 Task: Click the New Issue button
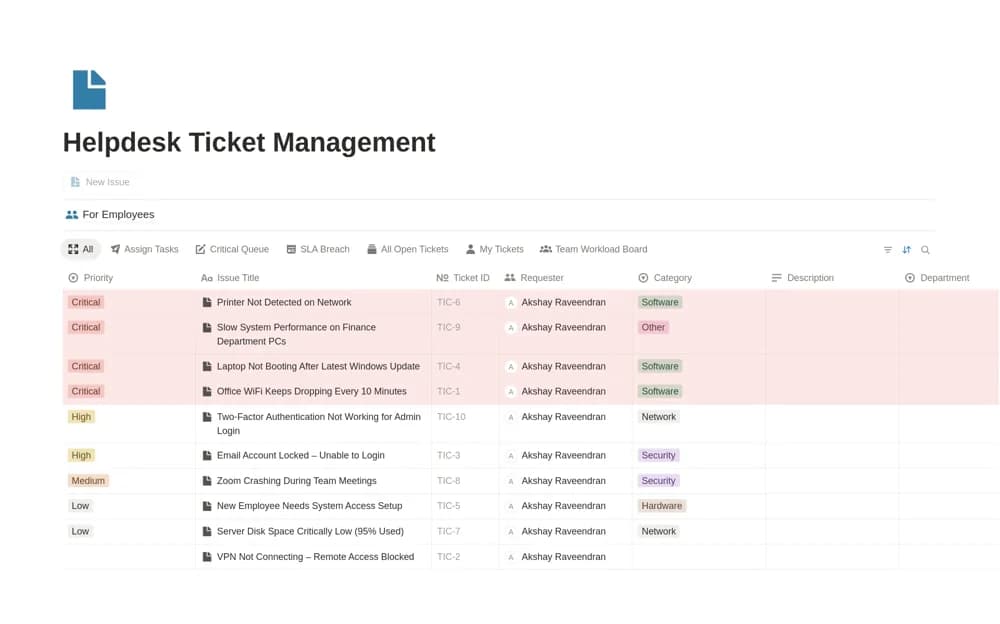[100, 182]
